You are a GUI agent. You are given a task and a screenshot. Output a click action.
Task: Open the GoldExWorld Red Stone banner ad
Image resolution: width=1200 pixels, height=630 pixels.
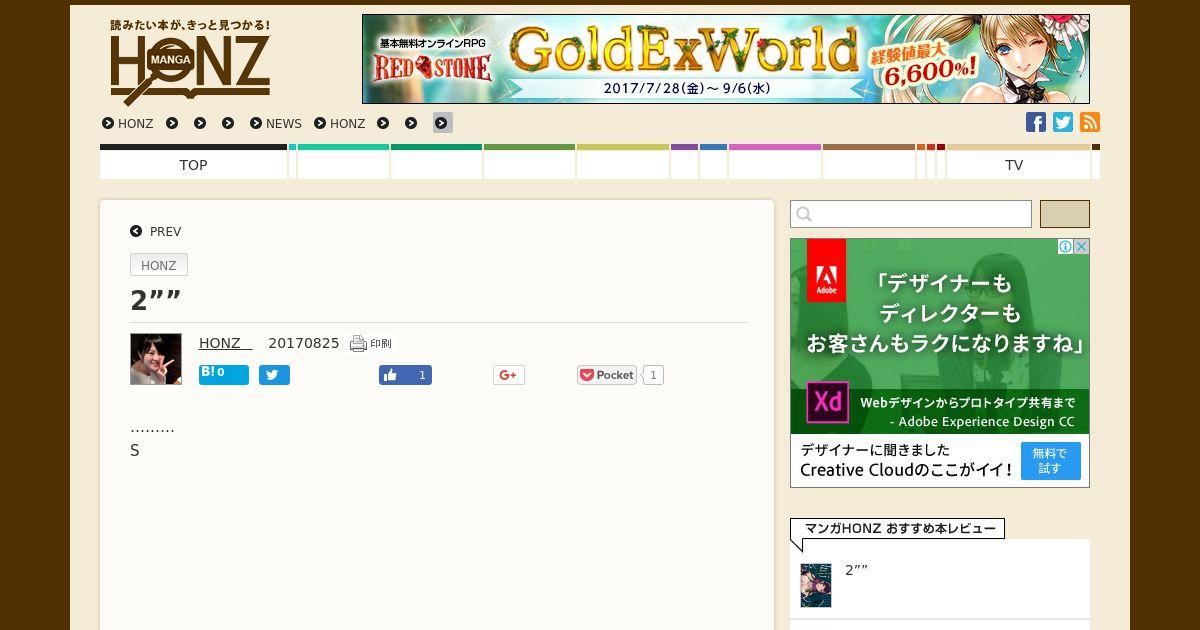726,59
